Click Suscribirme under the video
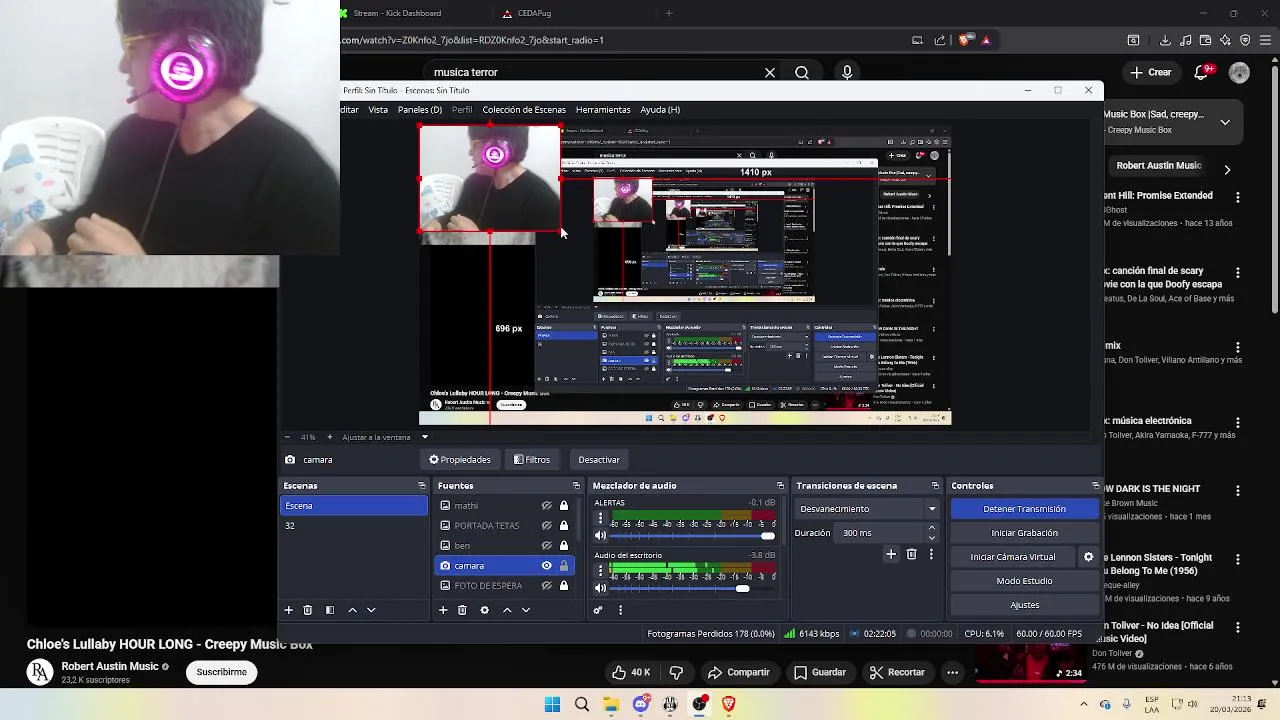This screenshot has height=720, width=1280. (221, 672)
